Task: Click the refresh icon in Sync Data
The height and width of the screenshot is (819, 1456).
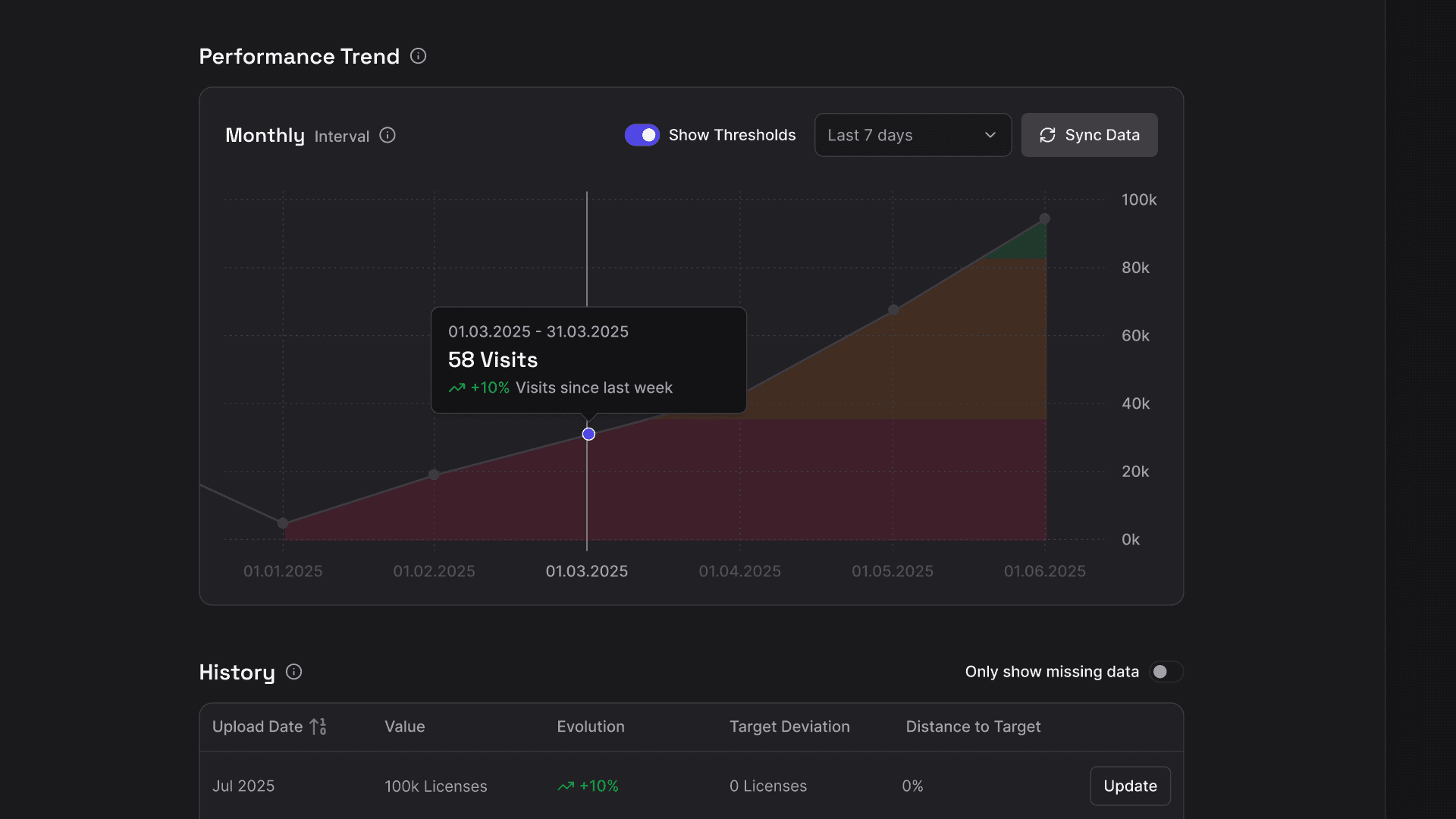Action: tap(1047, 135)
